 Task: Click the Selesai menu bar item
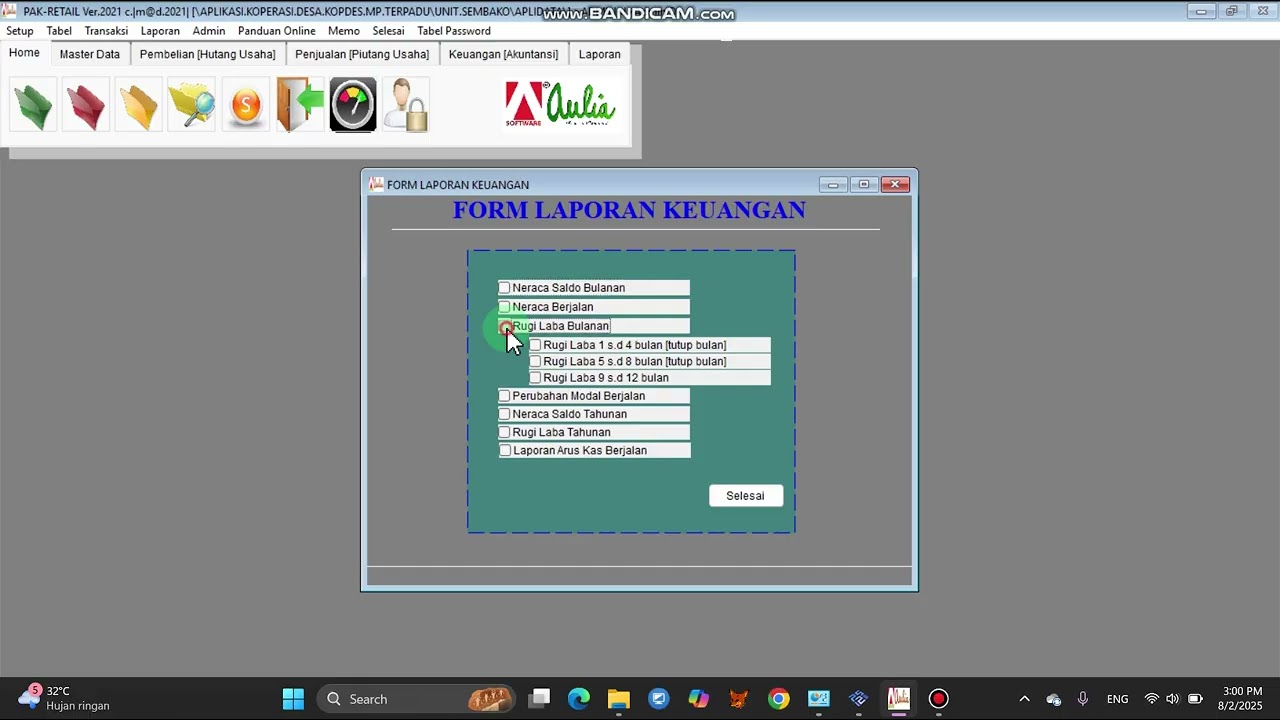click(389, 31)
